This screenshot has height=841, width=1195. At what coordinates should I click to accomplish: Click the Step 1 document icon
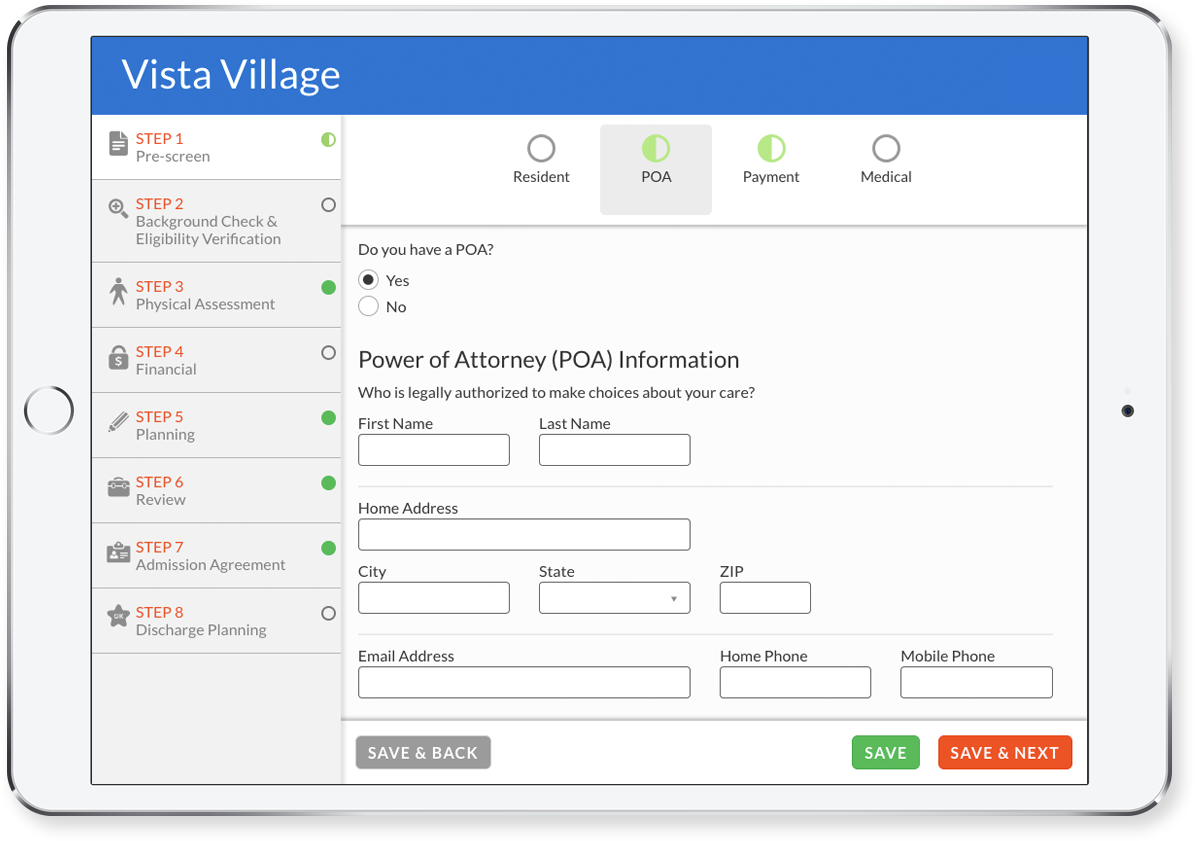(x=118, y=143)
